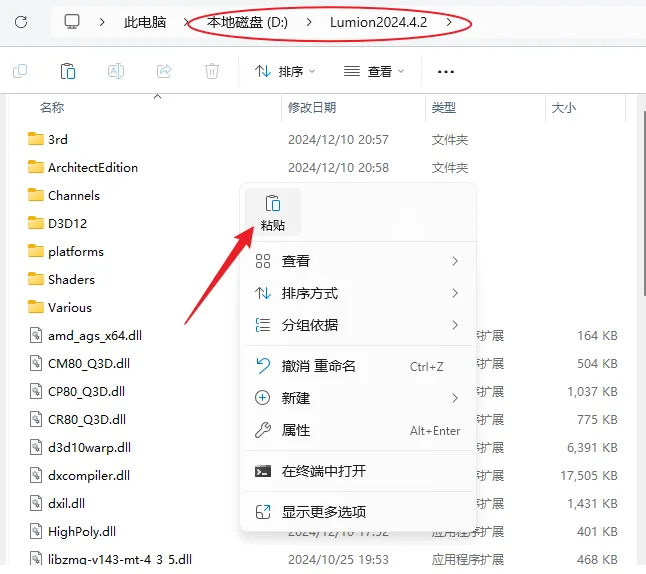Screen dimensions: 646x574
Task: Click the refresh icon in address bar
Action: coord(21,22)
